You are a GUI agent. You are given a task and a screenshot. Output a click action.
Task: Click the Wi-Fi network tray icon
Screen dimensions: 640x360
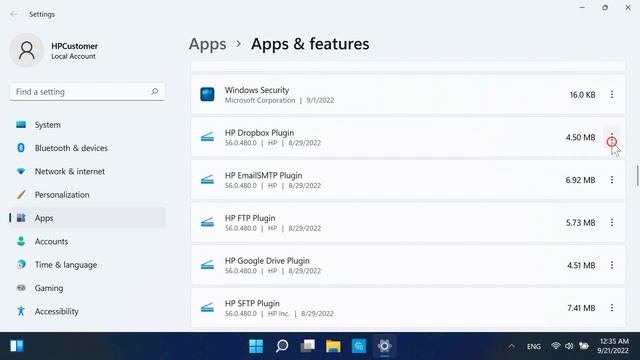556,346
